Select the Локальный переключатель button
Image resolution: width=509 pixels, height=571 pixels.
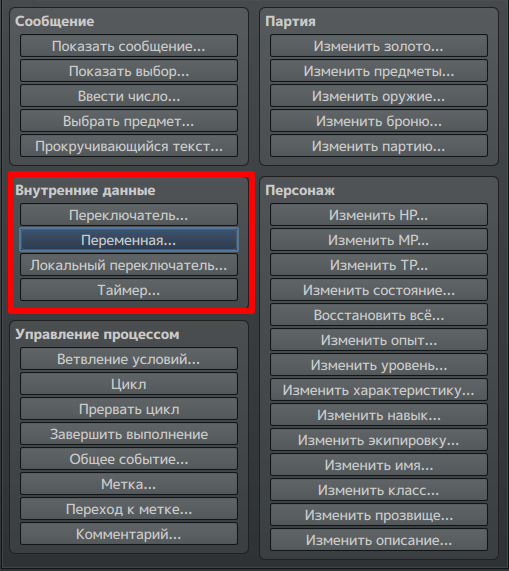pyautogui.click(x=129, y=265)
